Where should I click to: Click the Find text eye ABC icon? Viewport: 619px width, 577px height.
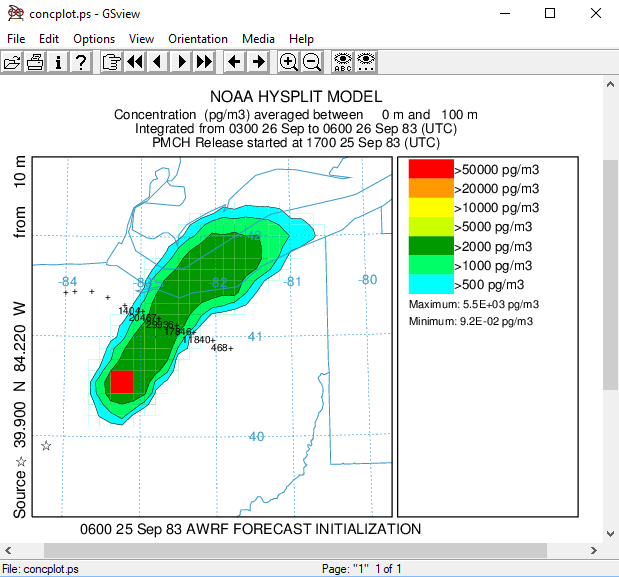[343, 62]
